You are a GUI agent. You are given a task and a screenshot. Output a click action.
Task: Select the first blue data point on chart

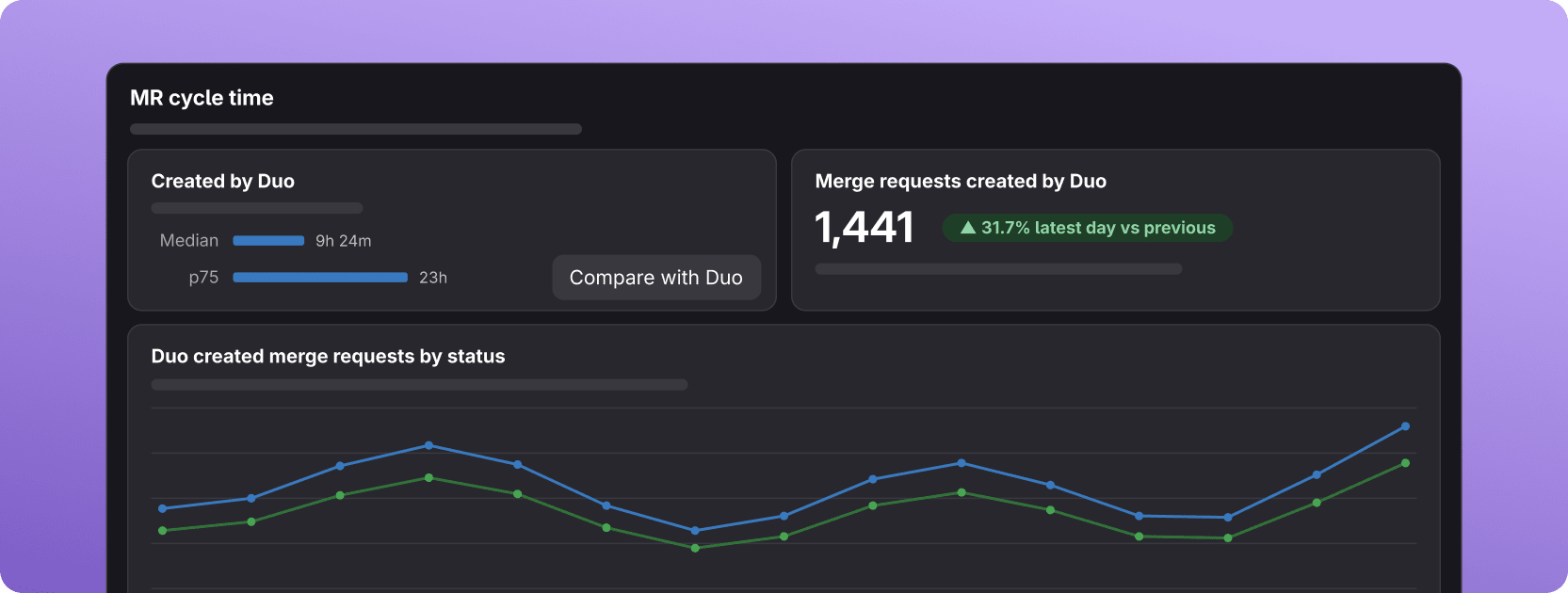163,508
